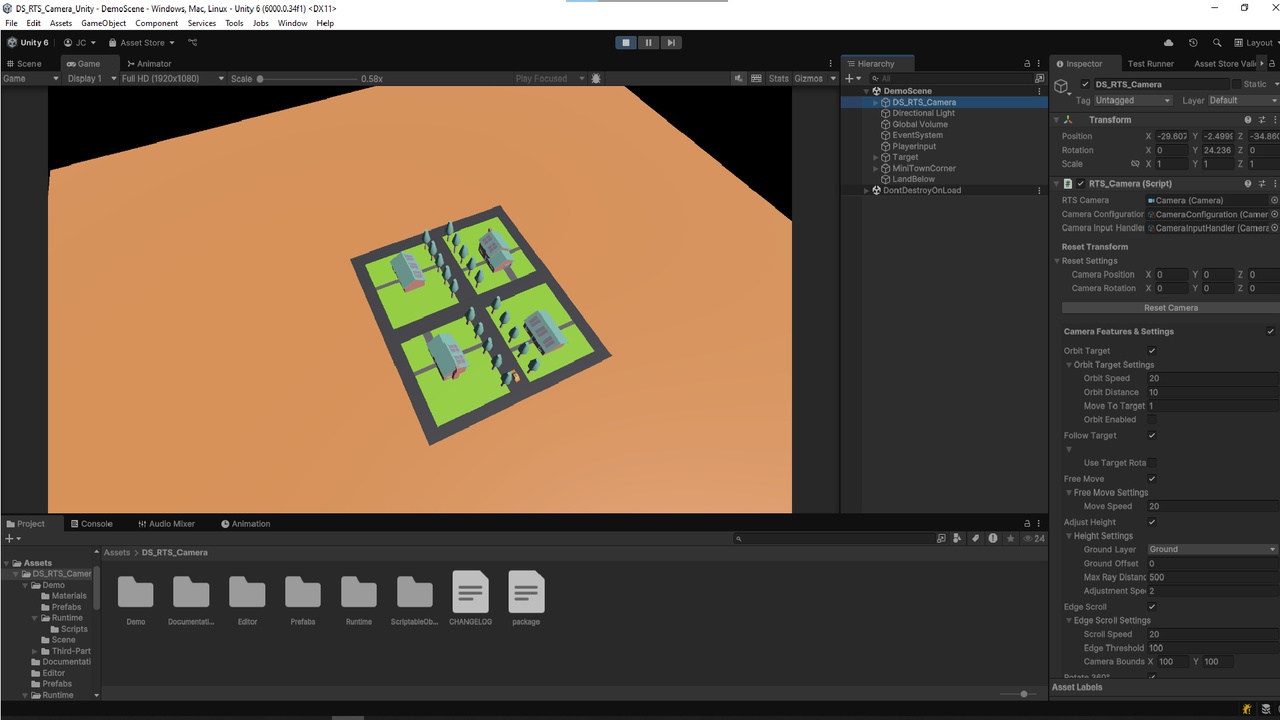Open the DemoScene options kebab menu
Image resolution: width=1280 pixels, height=720 pixels.
[1040, 91]
